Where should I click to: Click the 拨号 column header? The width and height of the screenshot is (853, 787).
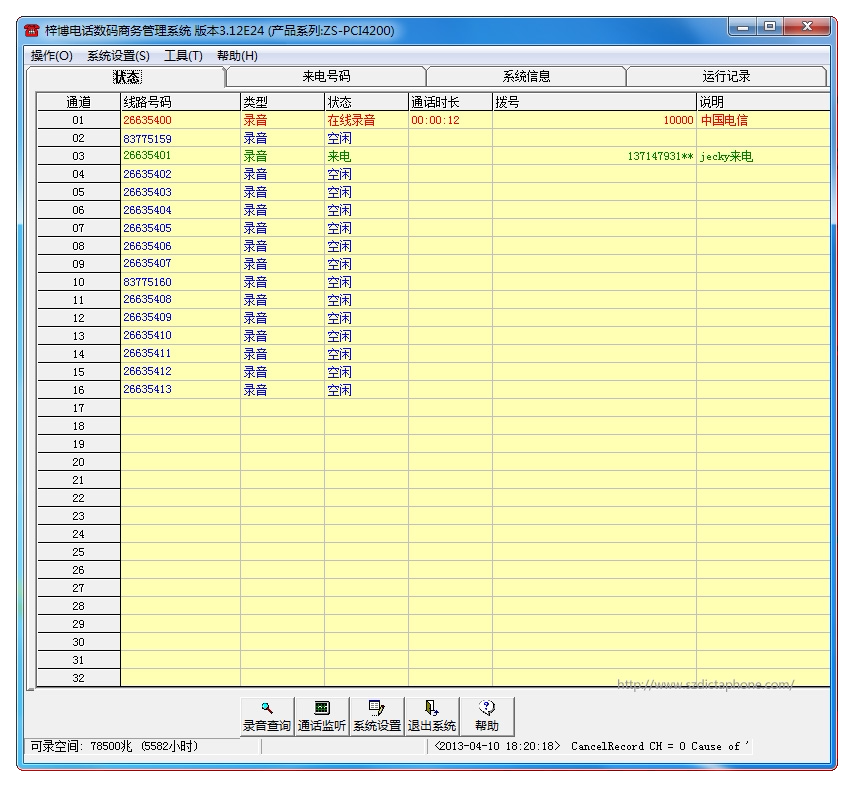(x=595, y=102)
